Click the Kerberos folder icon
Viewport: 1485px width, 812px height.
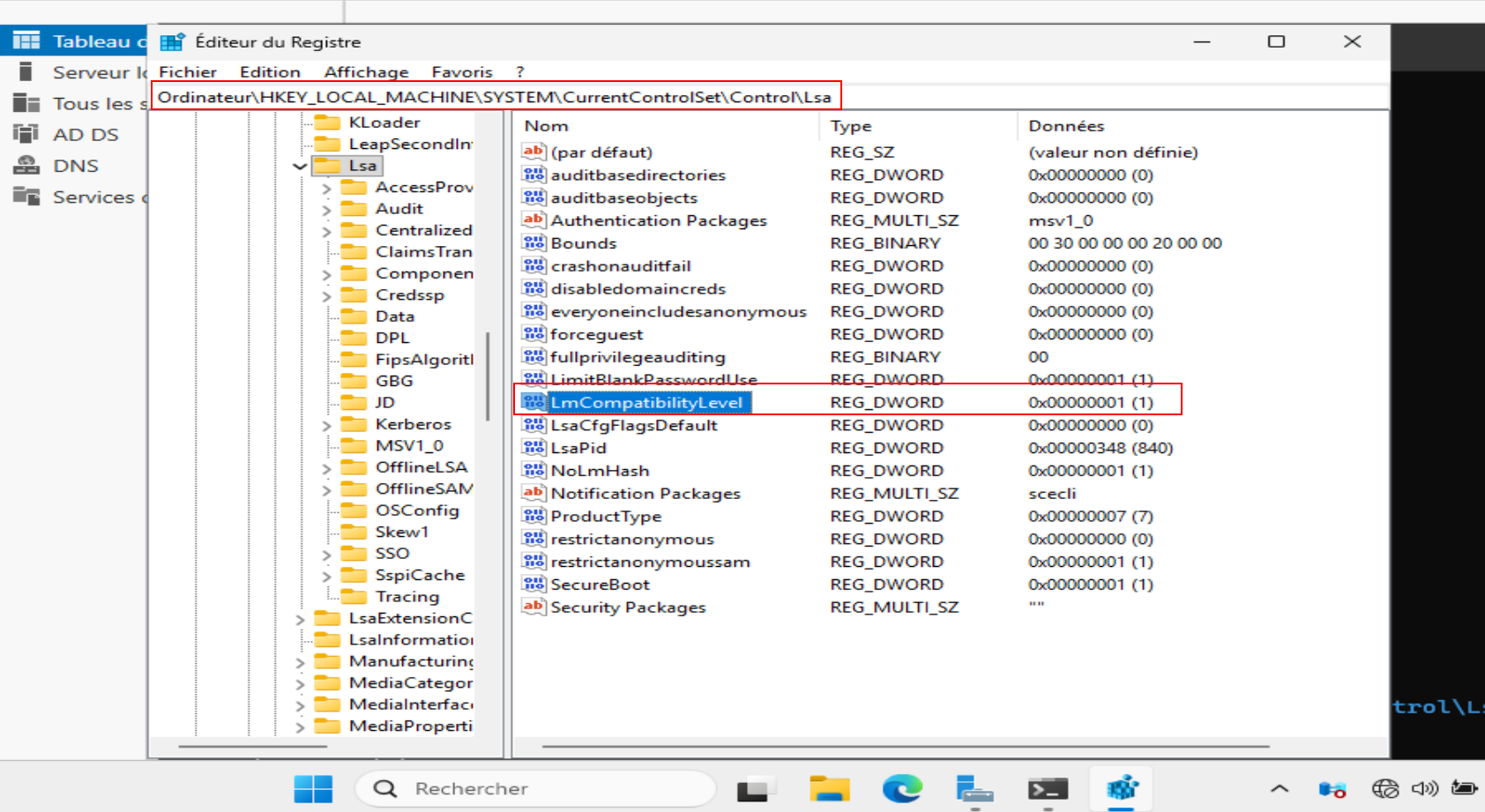(x=354, y=424)
